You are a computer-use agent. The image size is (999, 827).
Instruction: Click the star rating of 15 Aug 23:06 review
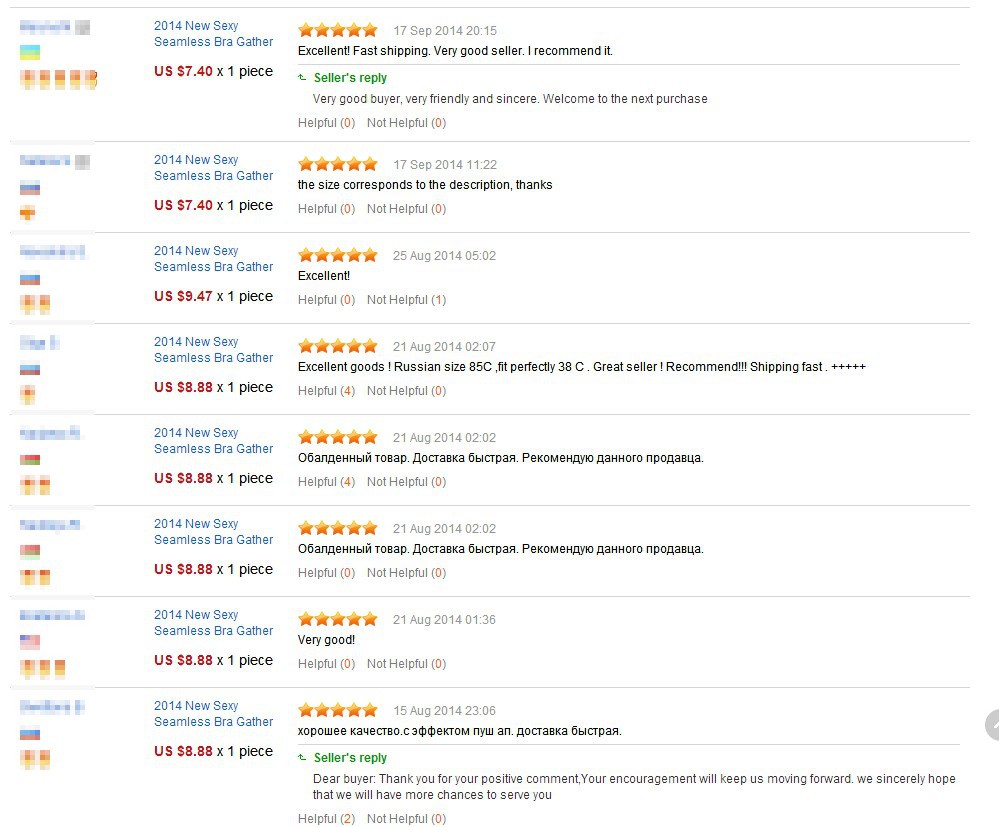pyautogui.click(x=338, y=710)
